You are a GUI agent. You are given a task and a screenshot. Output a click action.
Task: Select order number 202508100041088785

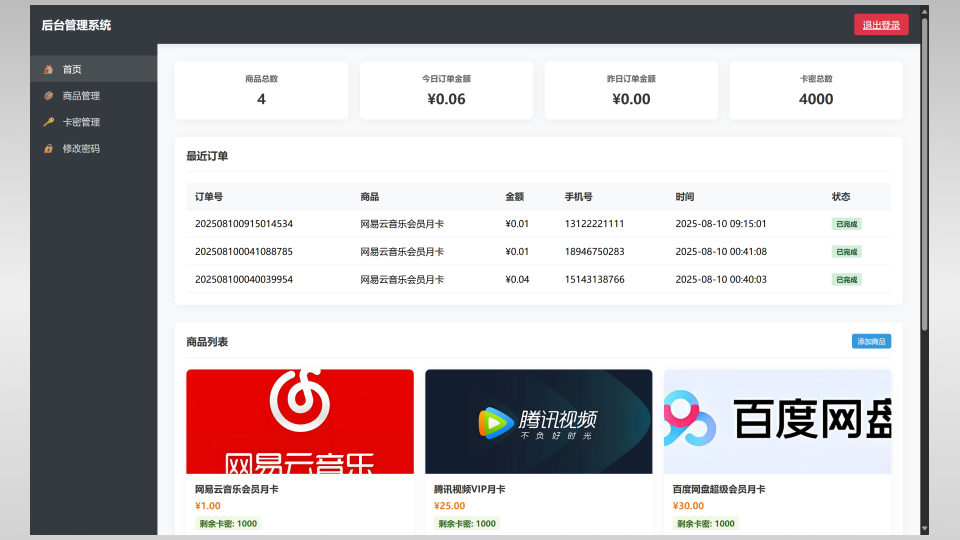[x=244, y=251]
